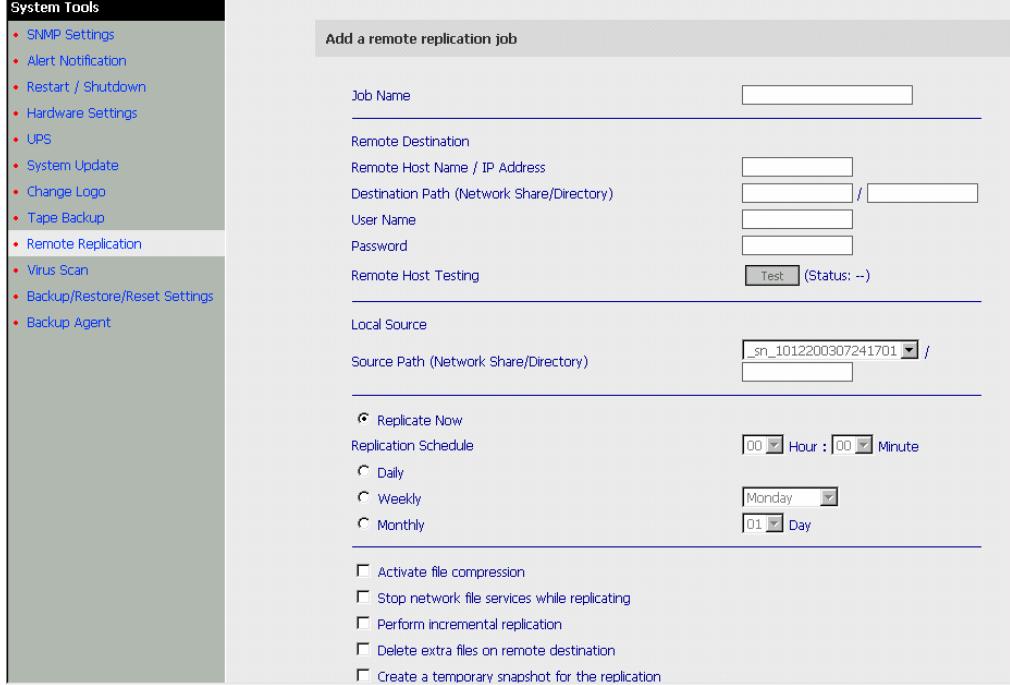Open Restart / Shutdown page
Image resolution: width=1010 pixels, height=685 pixels.
(x=86, y=87)
